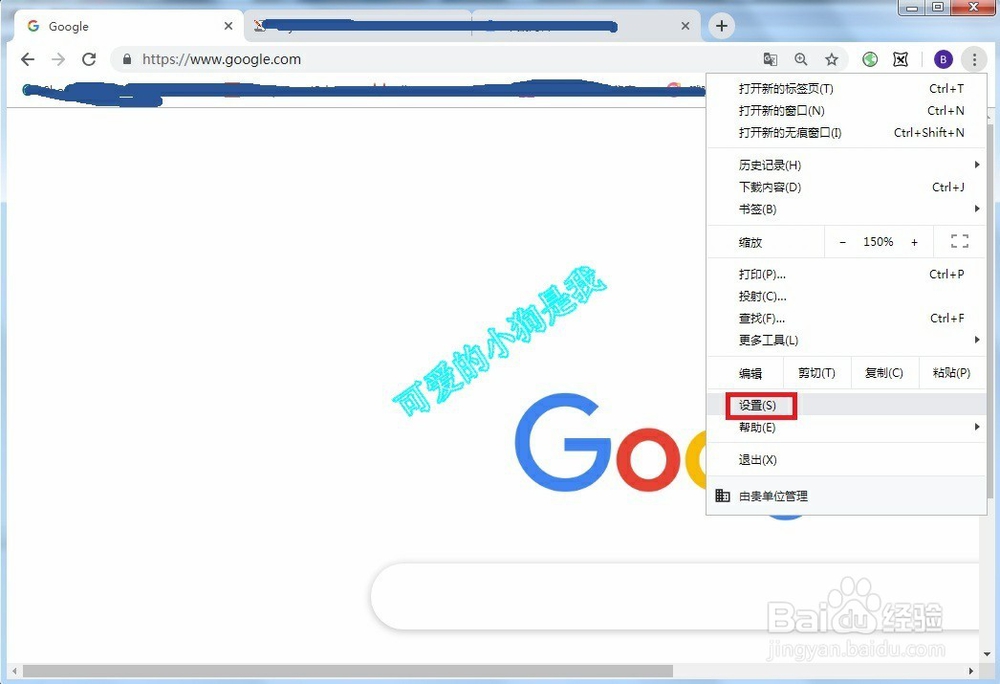Image resolution: width=1000 pixels, height=684 pixels.
Task: Click the green globe extension icon
Action: tap(870, 59)
